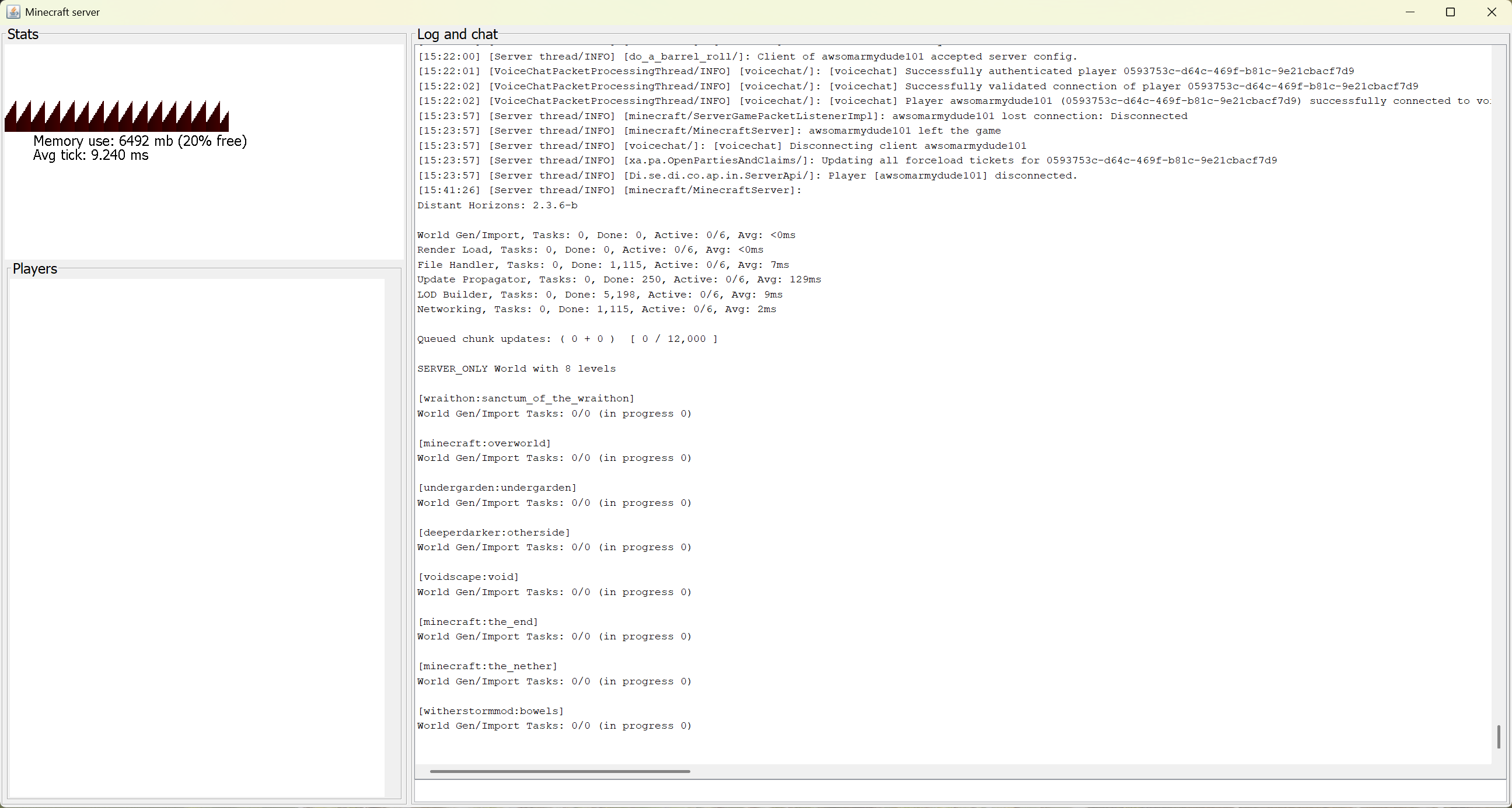Minimize the Minecraft server window
The image size is (1512, 808).
tap(1410, 12)
